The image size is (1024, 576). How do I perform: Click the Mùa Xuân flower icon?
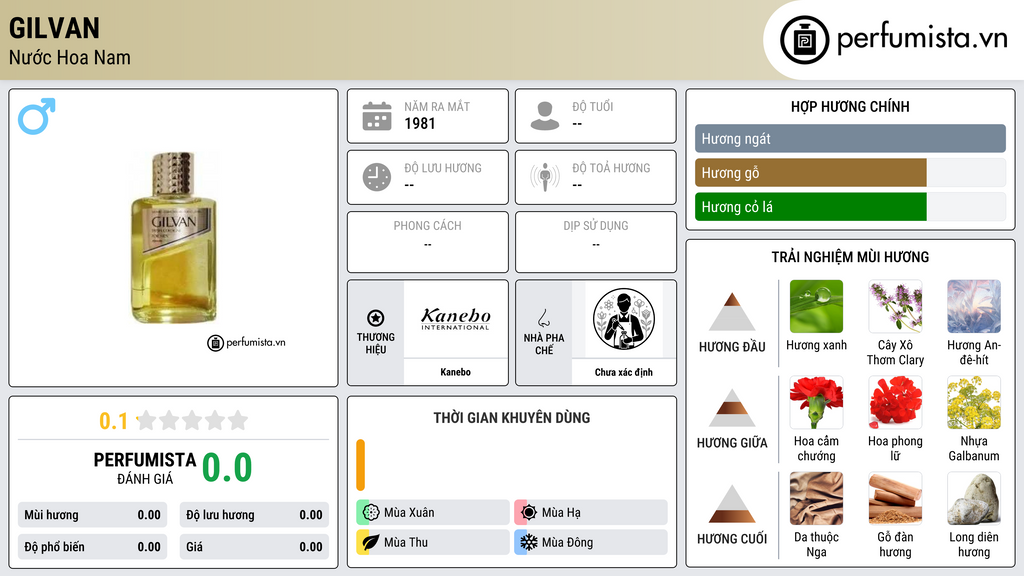pos(371,513)
